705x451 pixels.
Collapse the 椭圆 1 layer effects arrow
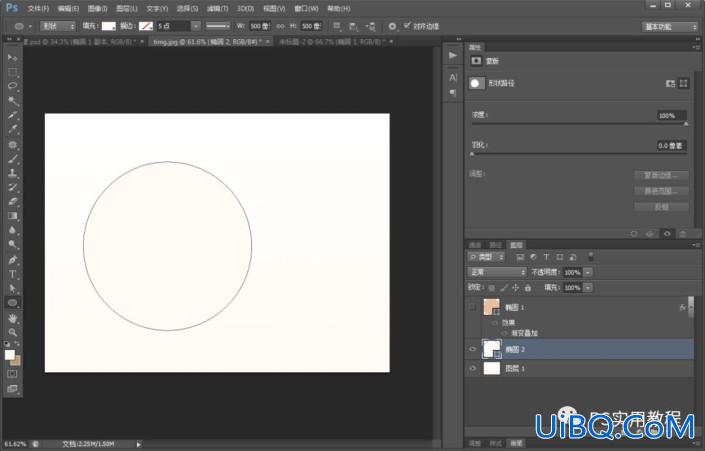click(x=691, y=307)
